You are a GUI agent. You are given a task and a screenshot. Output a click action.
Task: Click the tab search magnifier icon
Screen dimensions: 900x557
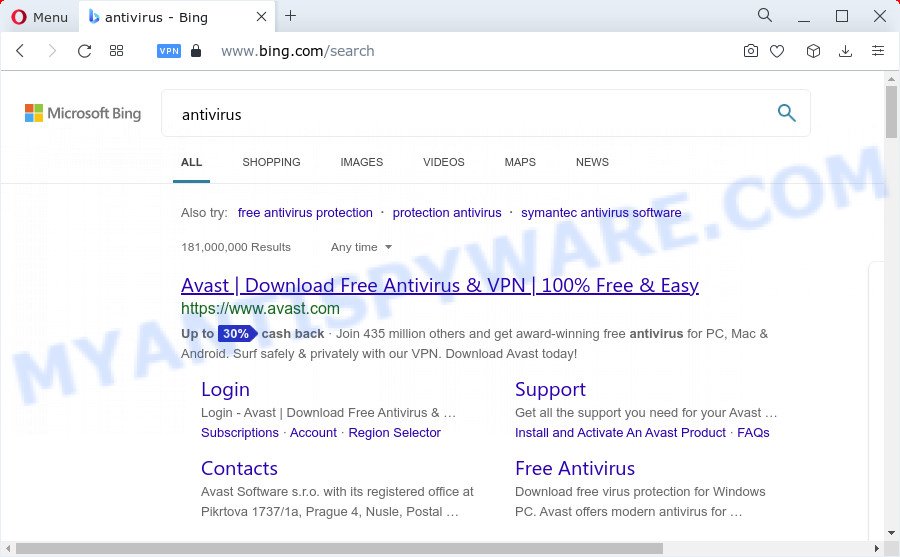765,15
